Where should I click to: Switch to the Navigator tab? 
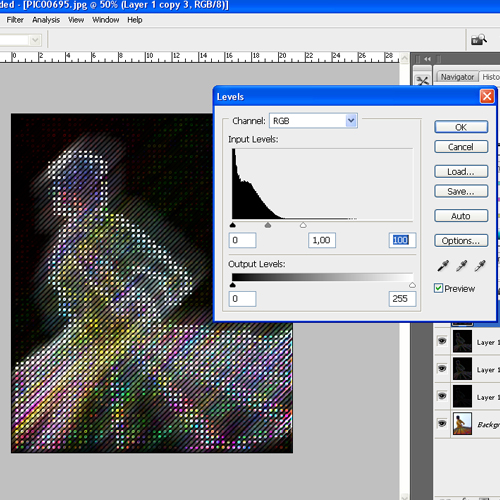457,77
